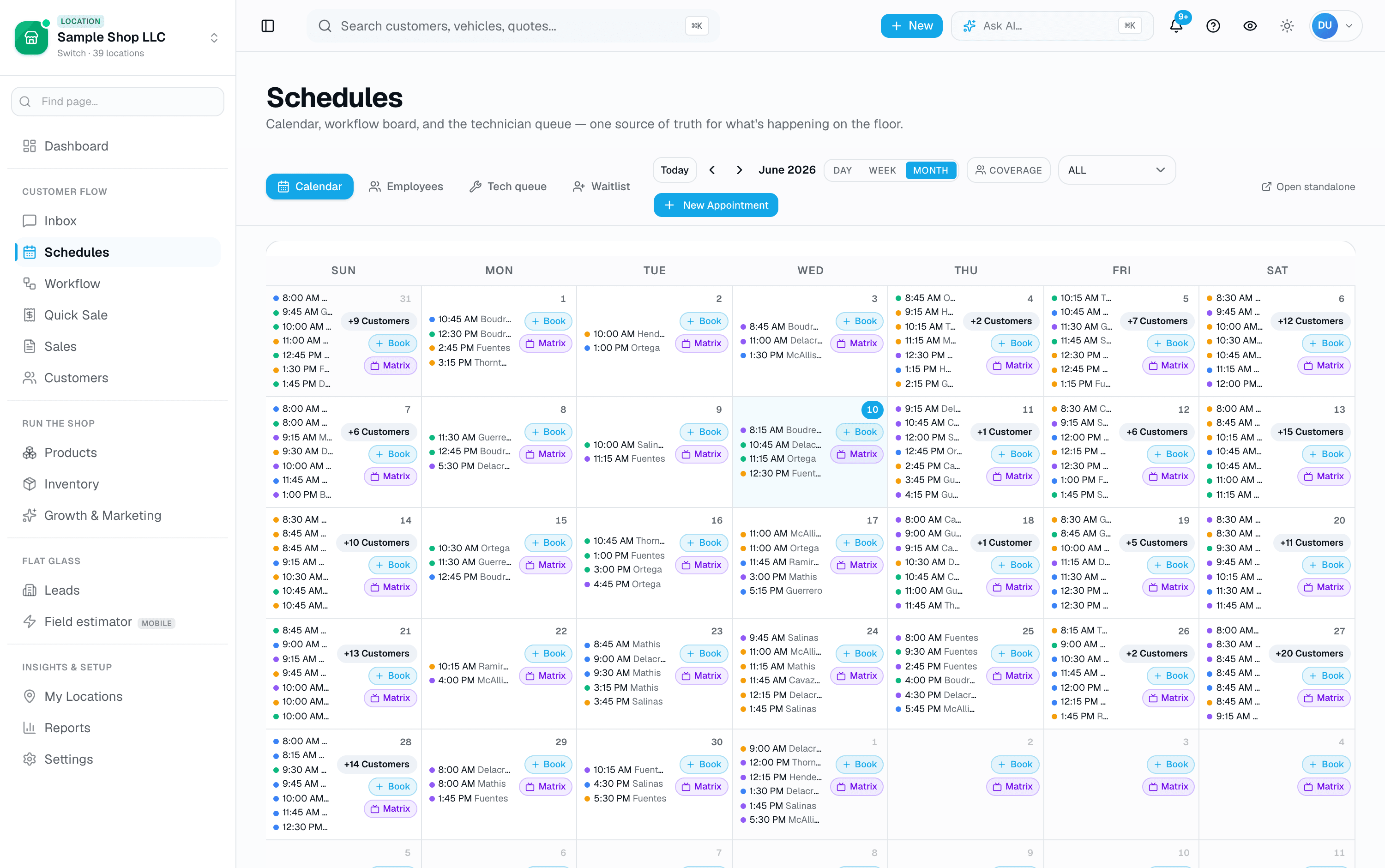The width and height of the screenshot is (1385, 868).
Task: Toggle the sidebar panel icon
Action: coord(267,26)
